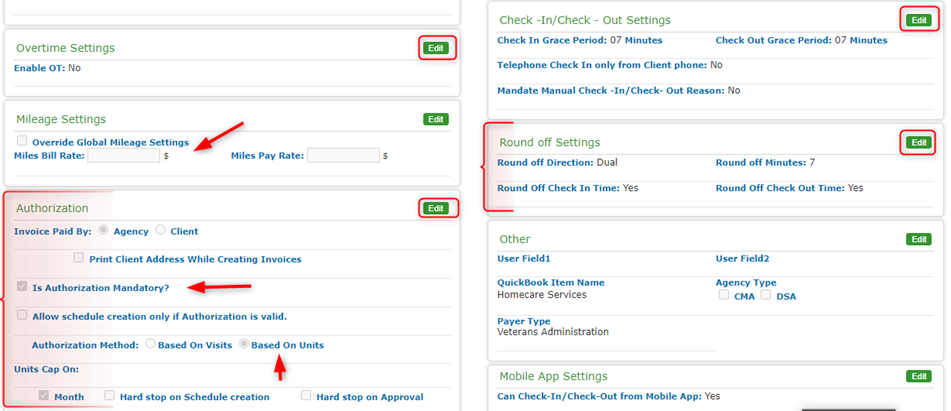Tick the CMA agency type checkbox
951x411 pixels.
click(x=722, y=296)
